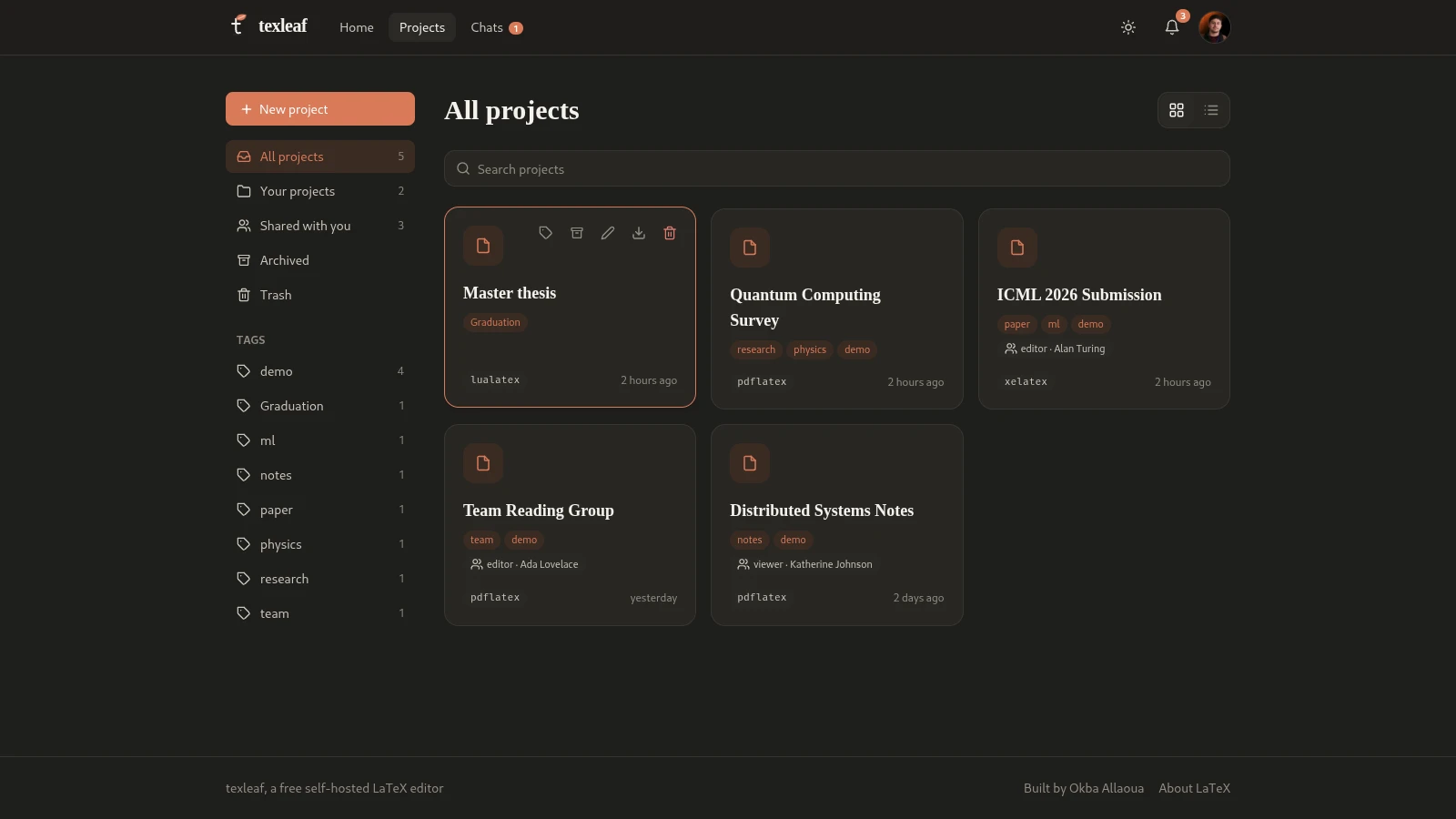Click the Graduation tag on Master thesis card
The image size is (1456, 819).
[x=495, y=322]
